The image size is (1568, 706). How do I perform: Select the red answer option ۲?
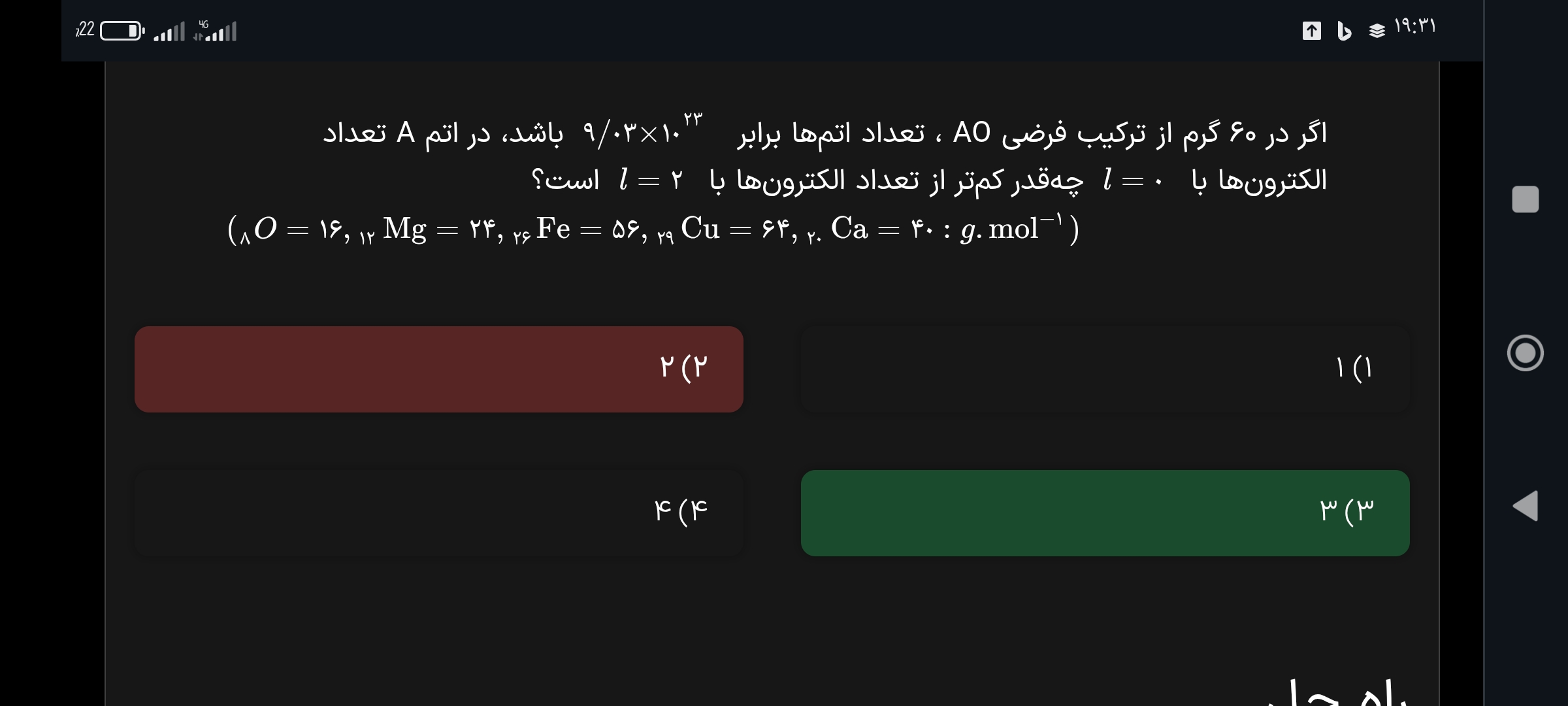coord(438,369)
